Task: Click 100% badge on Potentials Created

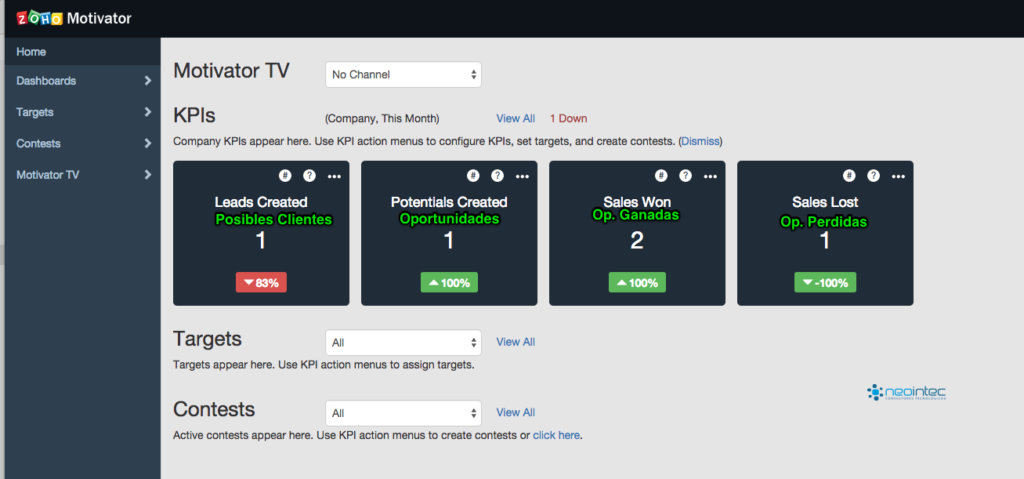Action: click(x=449, y=282)
